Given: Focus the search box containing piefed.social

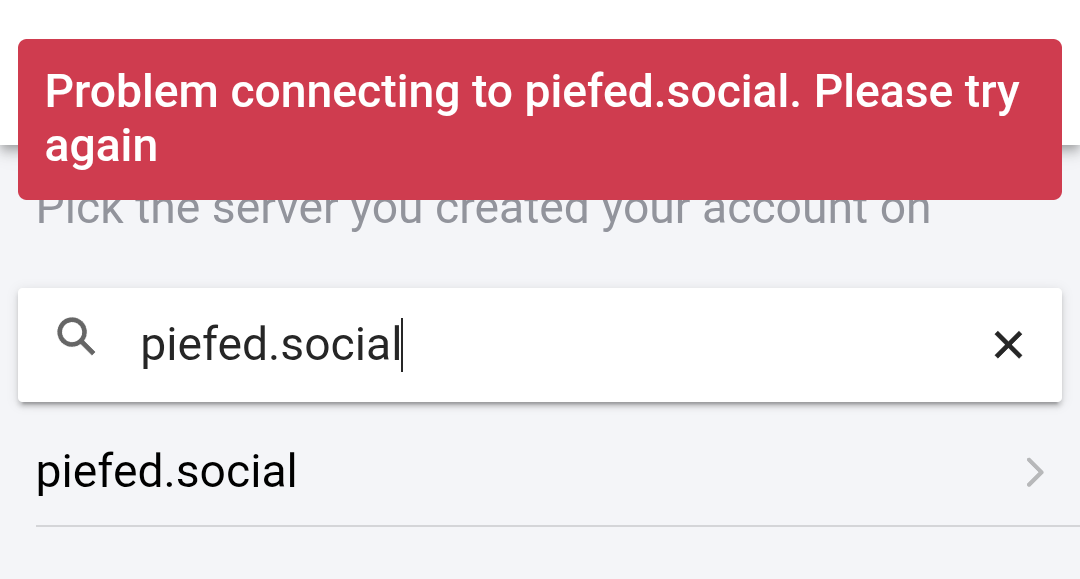Looking at the screenshot, I should point(540,345).
